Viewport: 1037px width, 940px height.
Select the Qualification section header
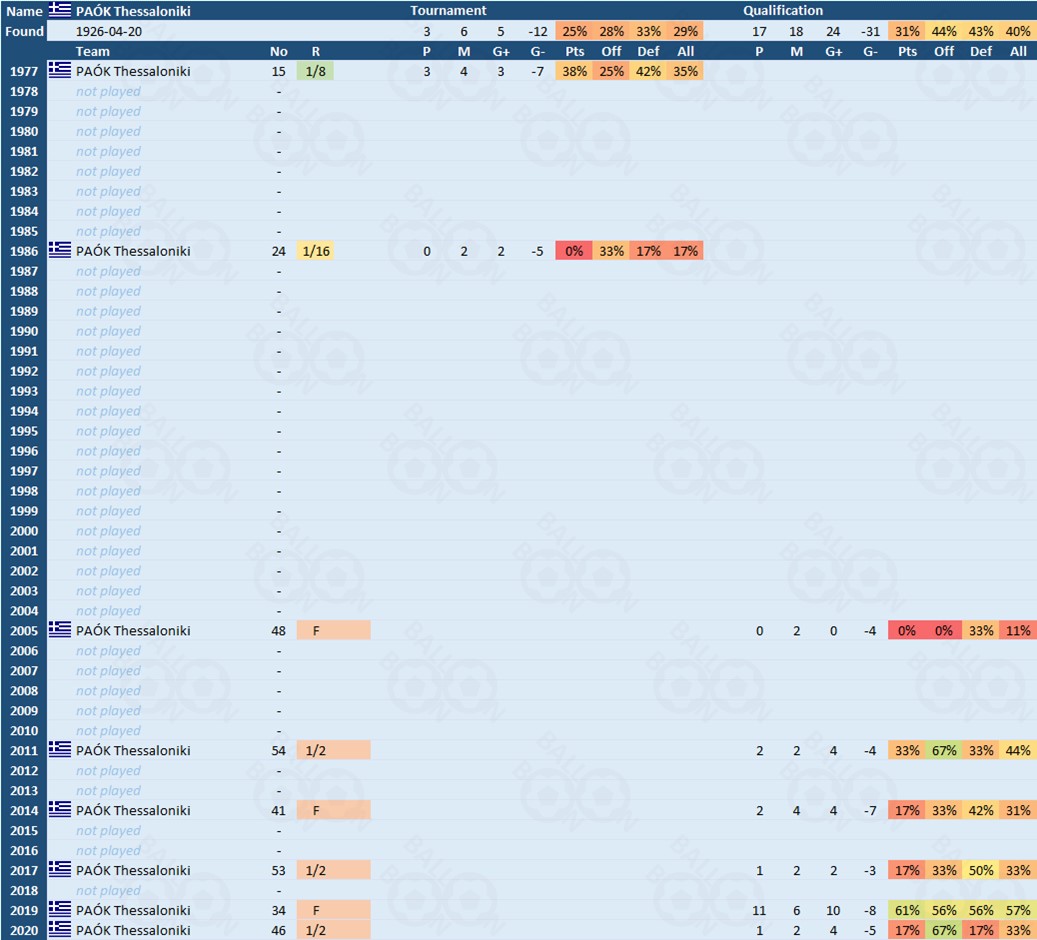click(x=783, y=11)
